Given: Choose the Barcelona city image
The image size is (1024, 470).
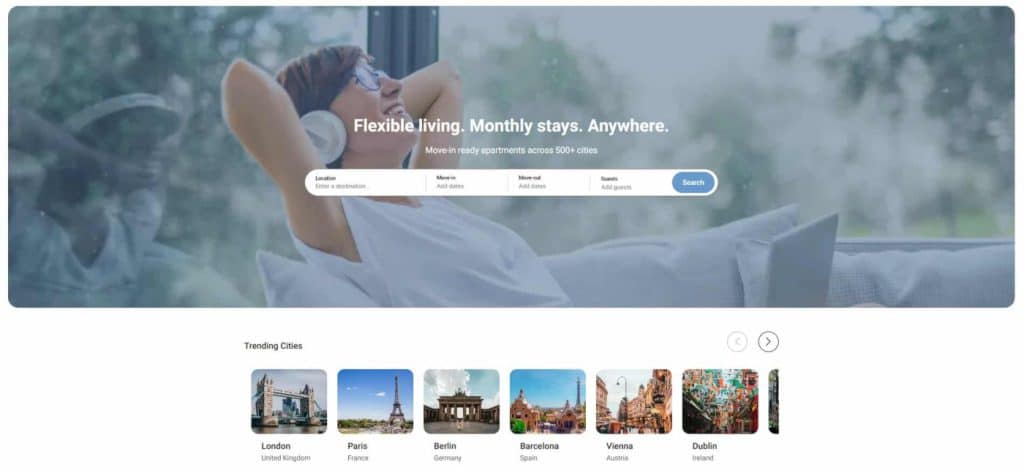Looking at the screenshot, I should point(548,401).
